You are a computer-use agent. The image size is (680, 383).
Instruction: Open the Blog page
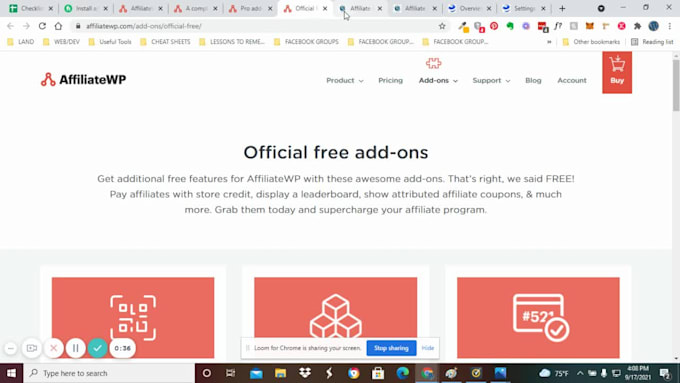[x=533, y=80]
